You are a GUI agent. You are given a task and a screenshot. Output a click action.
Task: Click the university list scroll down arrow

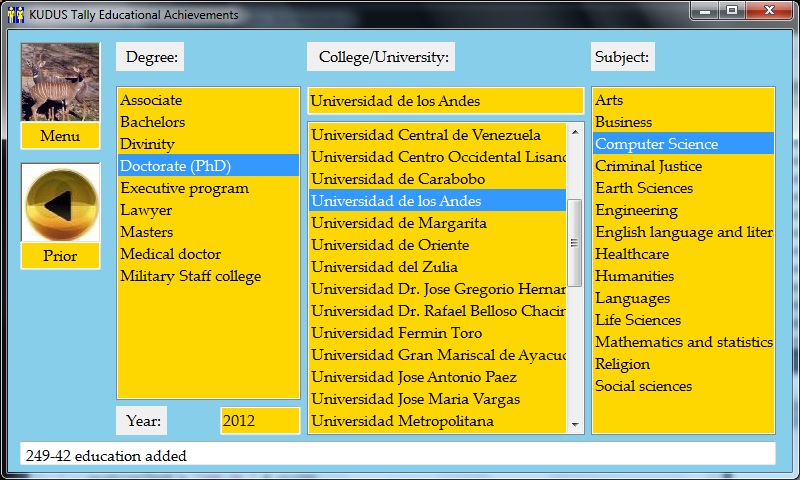point(575,424)
